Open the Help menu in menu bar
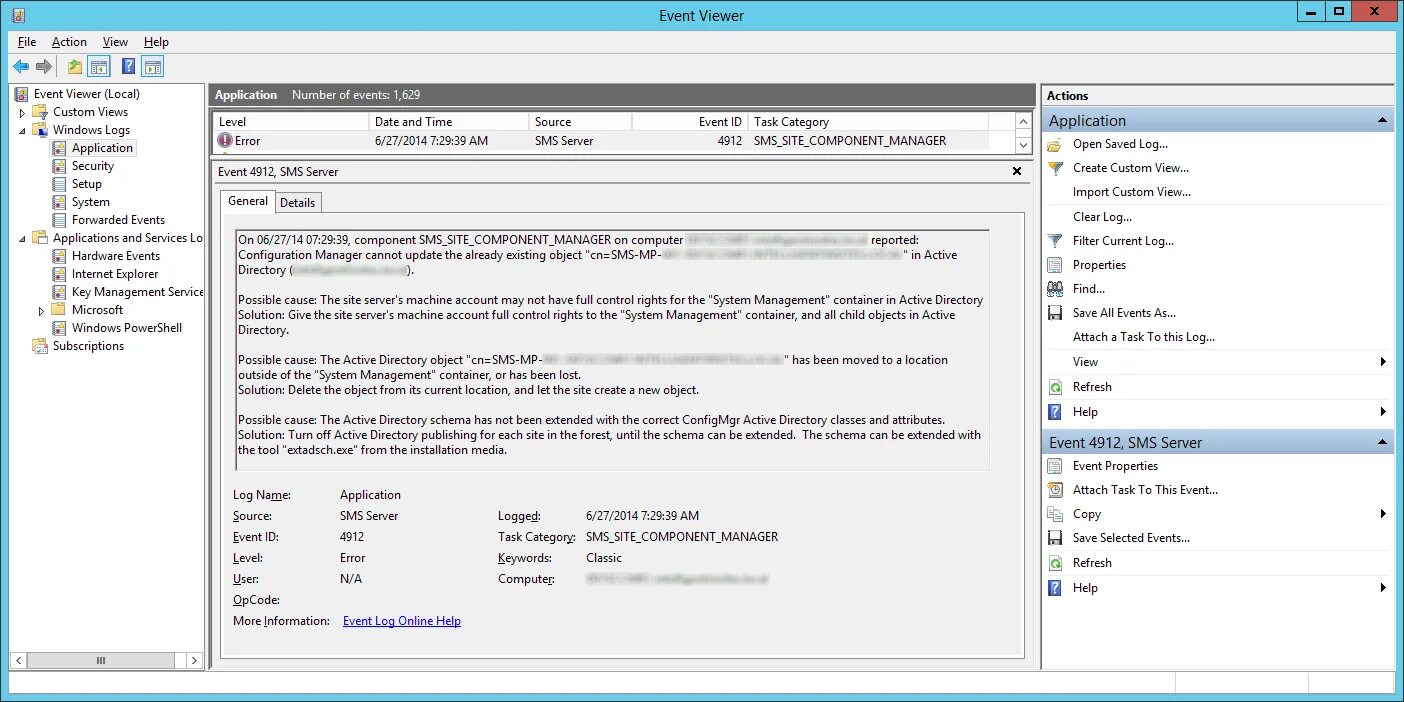The image size is (1404, 702). click(x=156, y=42)
